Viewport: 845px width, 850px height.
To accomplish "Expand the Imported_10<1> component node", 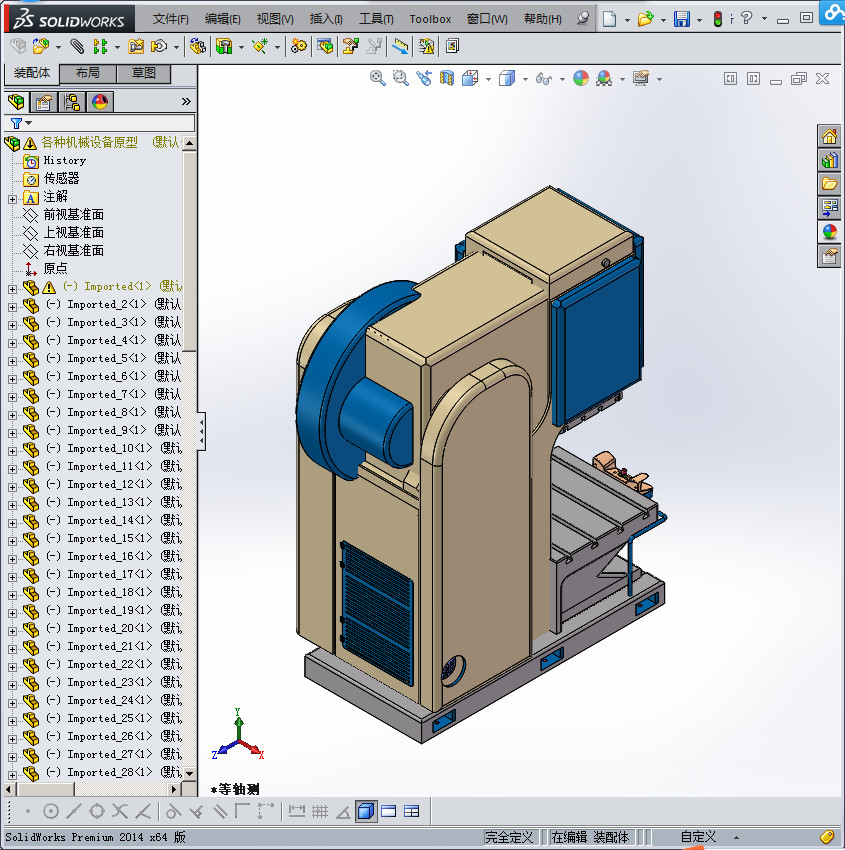I will pos(12,451).
